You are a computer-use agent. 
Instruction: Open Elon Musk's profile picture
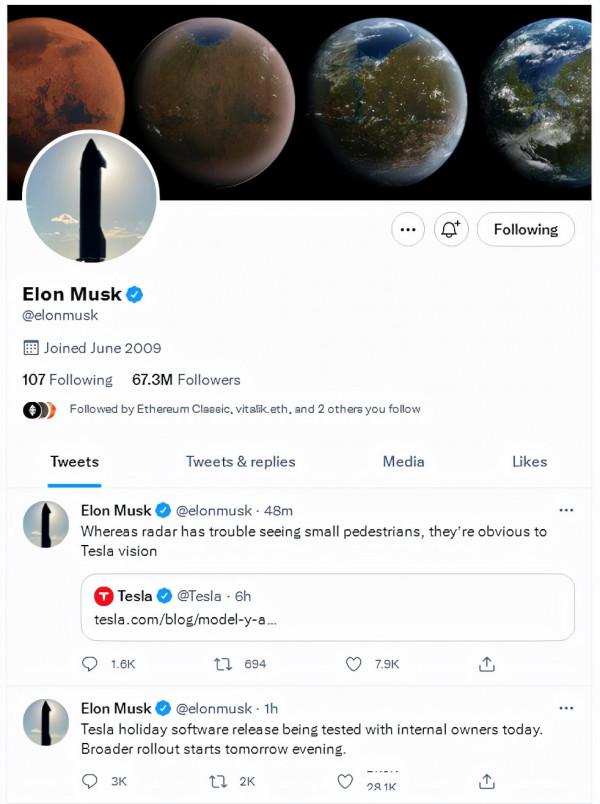pyautogui.click(x=90, y=197)
